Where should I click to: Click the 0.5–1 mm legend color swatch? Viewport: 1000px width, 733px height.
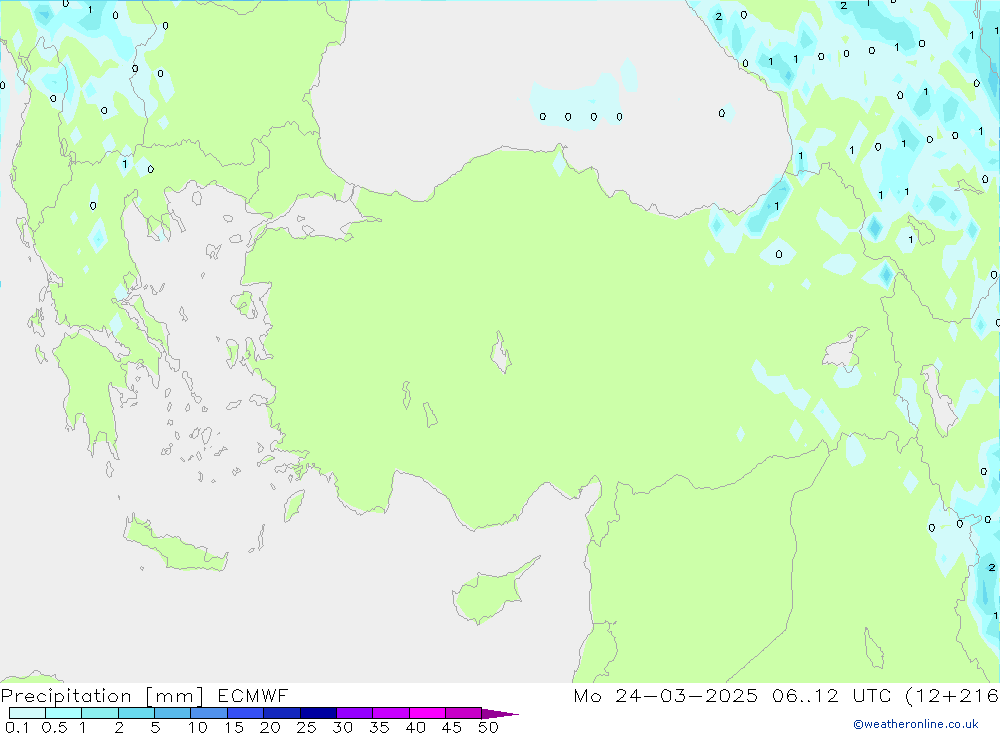click(x=64, y=713)
